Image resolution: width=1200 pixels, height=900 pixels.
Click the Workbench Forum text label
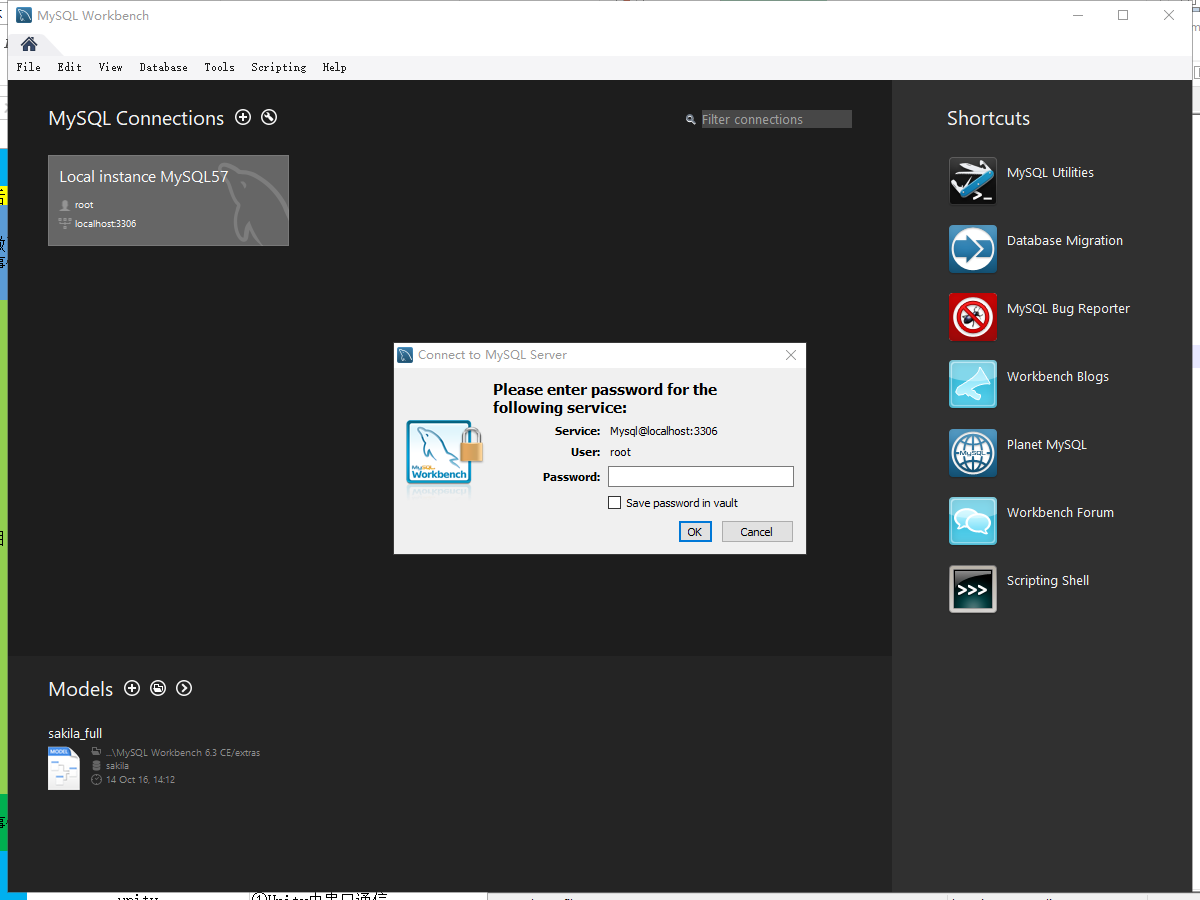(1060, 513)
